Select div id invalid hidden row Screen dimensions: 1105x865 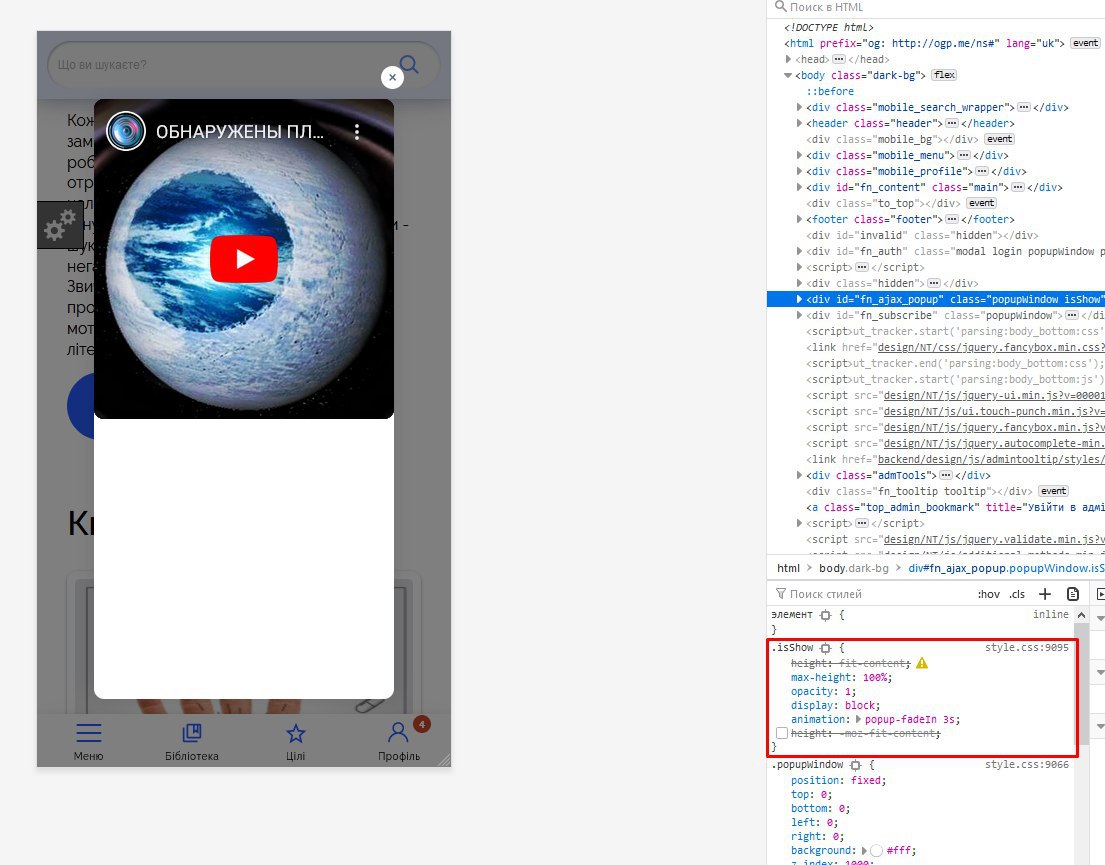point(922,235)
